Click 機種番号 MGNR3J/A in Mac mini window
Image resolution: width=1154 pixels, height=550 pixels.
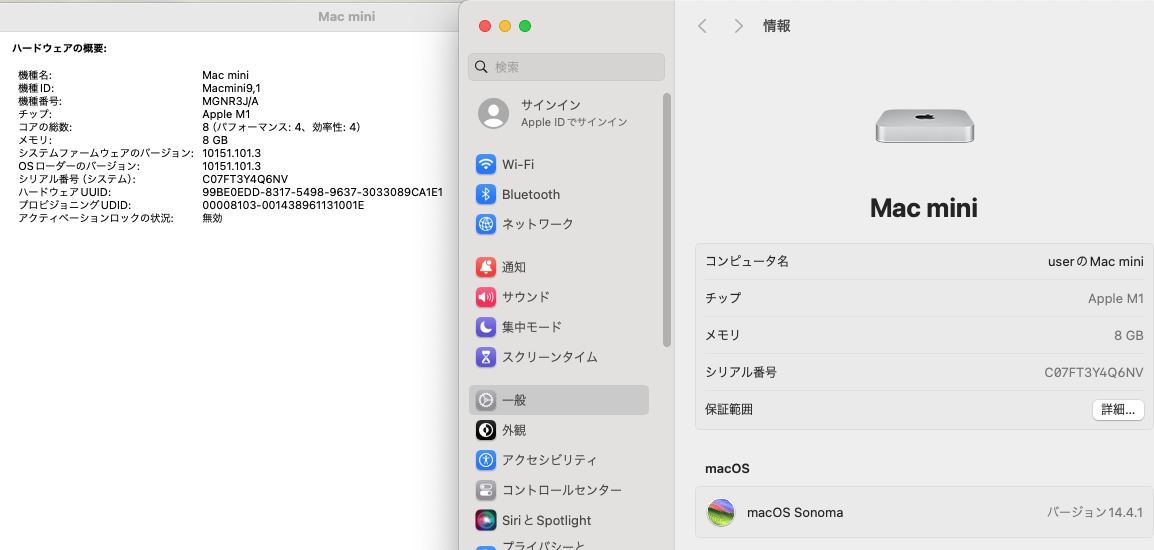pyautogui.click(x=230, y=101)
